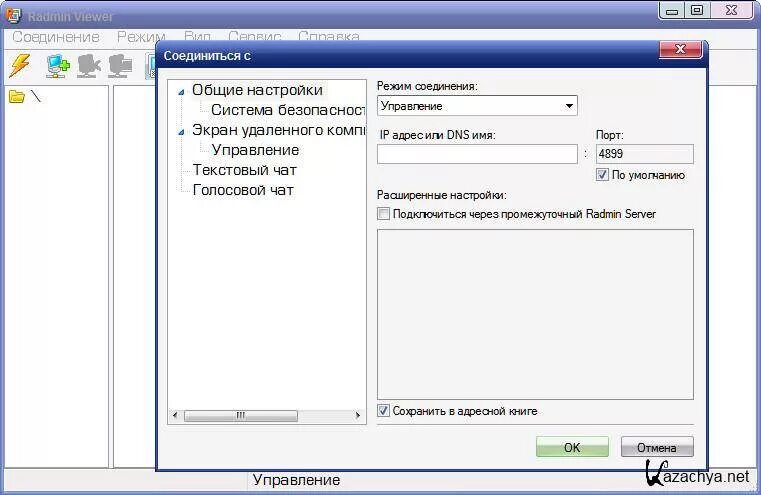Select 'Управление' tree item
Screen dimensions: 761x495
pos(255,150)
